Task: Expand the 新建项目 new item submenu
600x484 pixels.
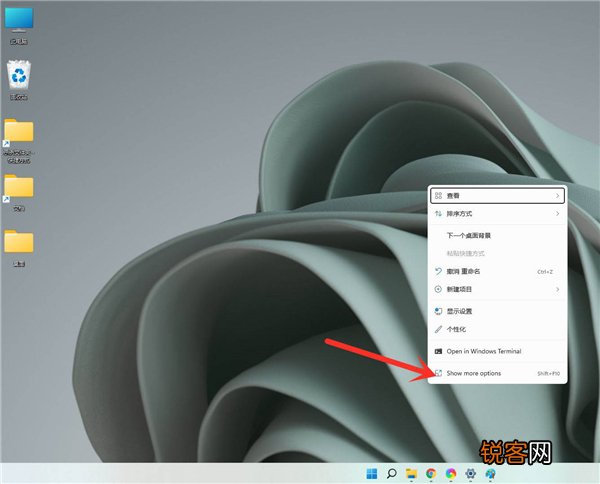Action: (x=497, y=289)
